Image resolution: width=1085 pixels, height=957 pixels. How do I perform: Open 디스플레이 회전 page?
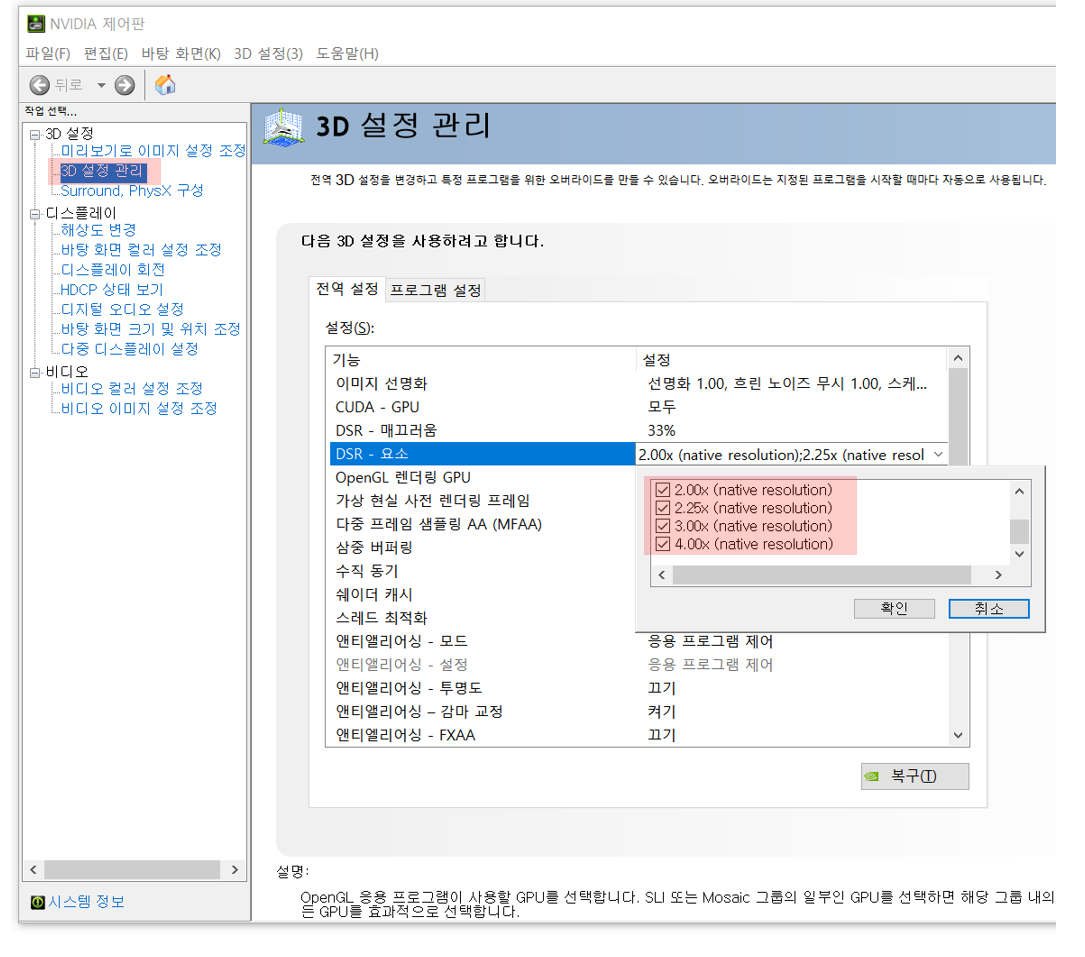pyautogui.click(x=113, y=270)
